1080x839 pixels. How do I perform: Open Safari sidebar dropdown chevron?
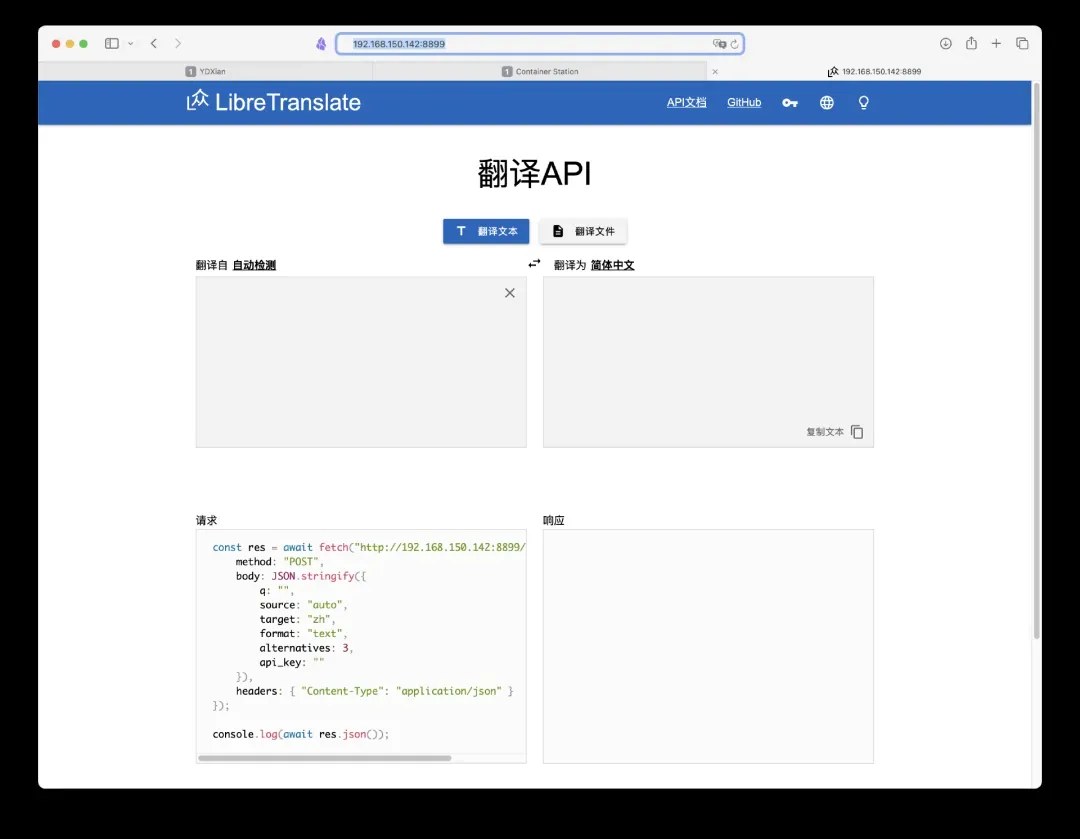[x=131, y=44]
